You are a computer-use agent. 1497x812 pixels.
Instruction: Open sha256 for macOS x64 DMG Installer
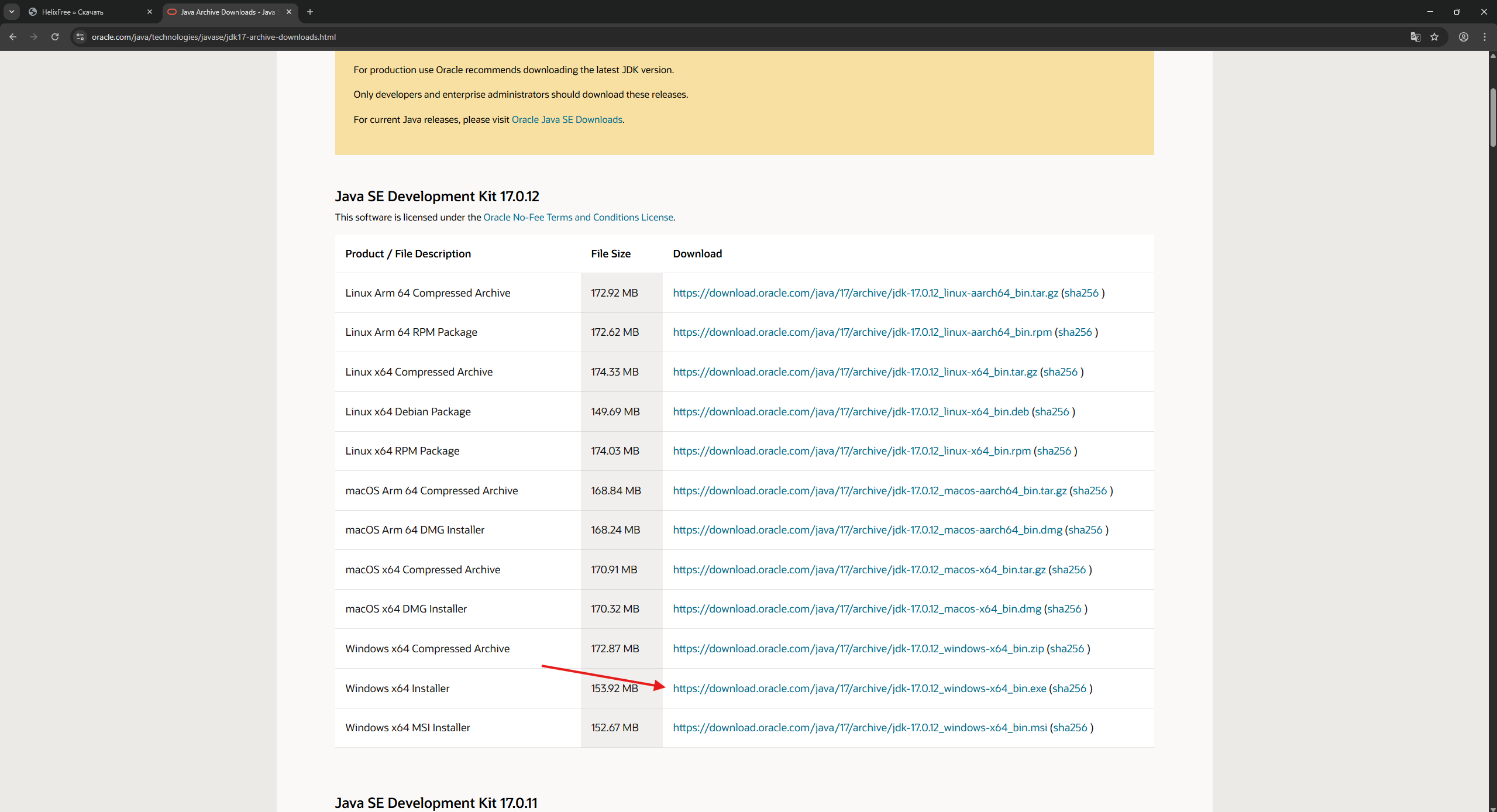click(1064, 609)
